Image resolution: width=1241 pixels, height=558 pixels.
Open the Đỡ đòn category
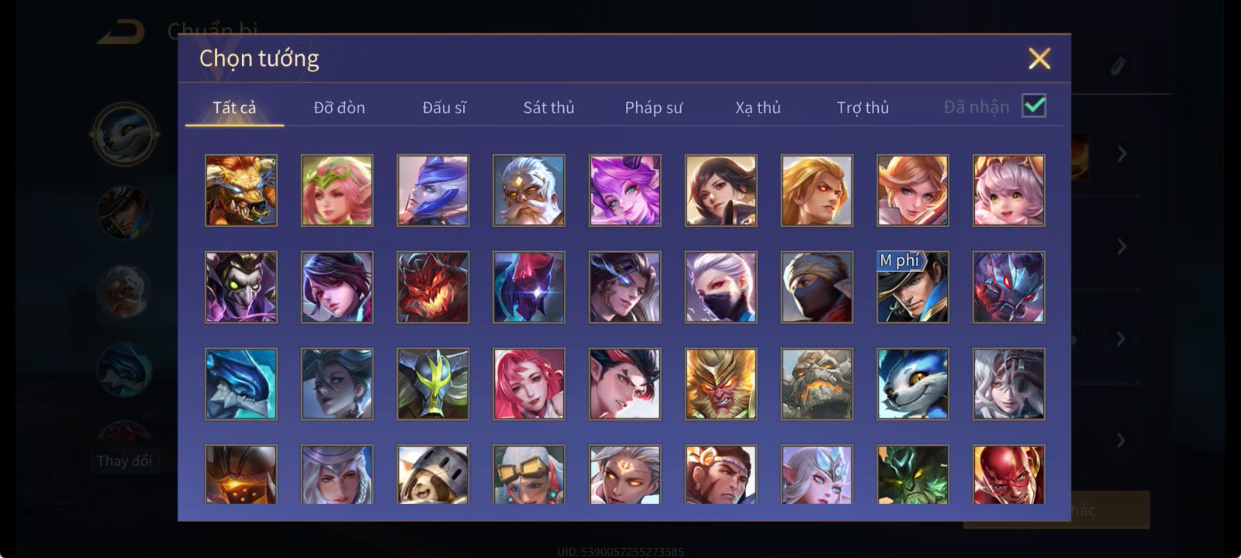tap(339, 107)
